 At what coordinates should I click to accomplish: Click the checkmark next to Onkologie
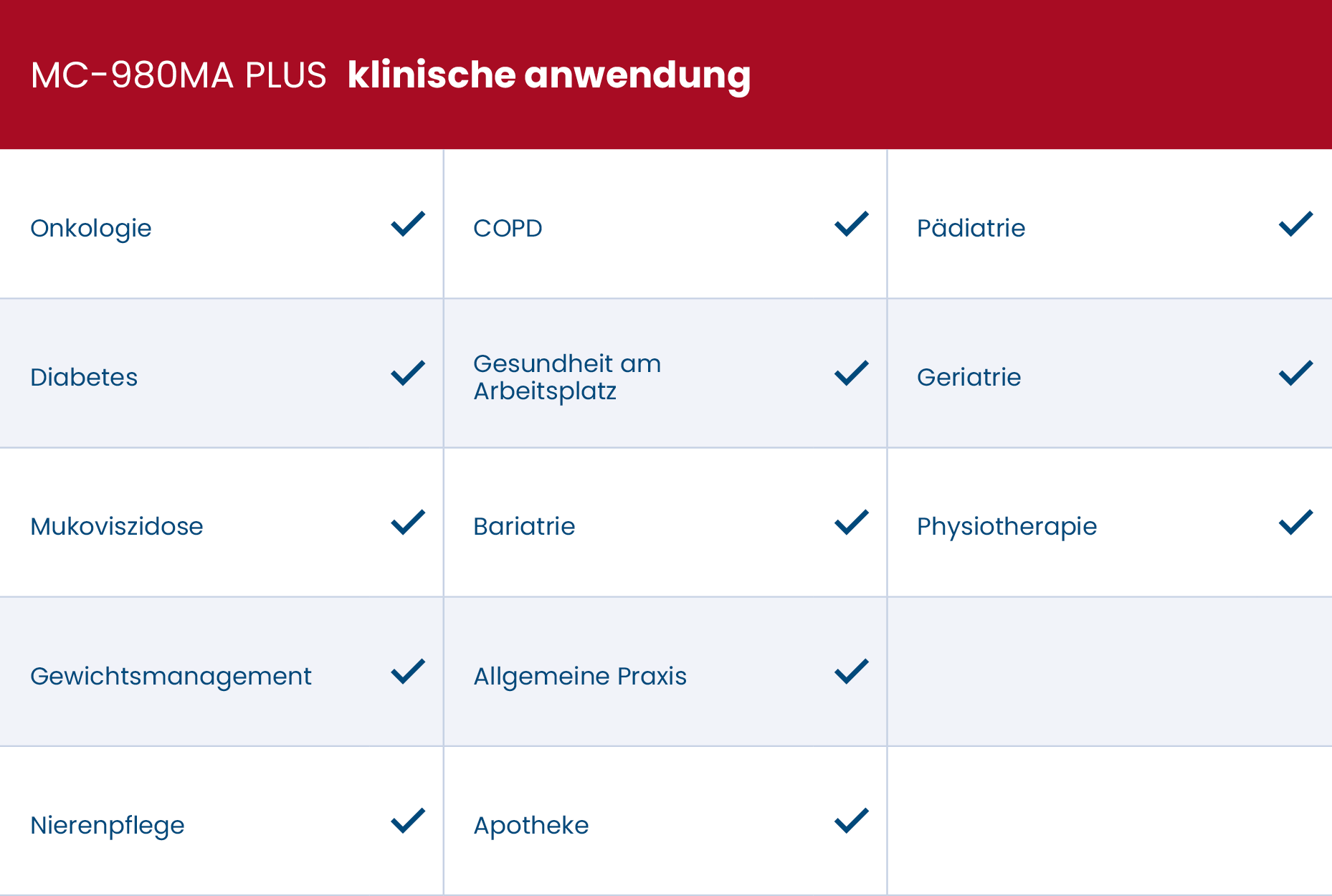click(x=408, y=224)
